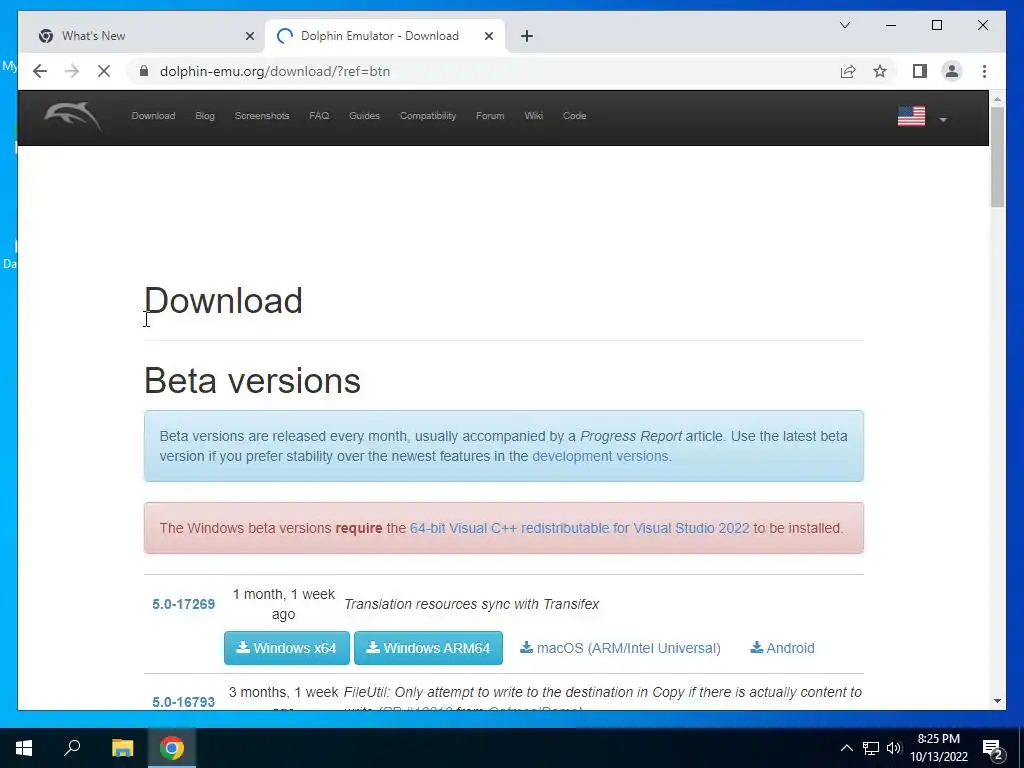
Task: Open the Windows Start menu
Action: click(x=24, y=748)
